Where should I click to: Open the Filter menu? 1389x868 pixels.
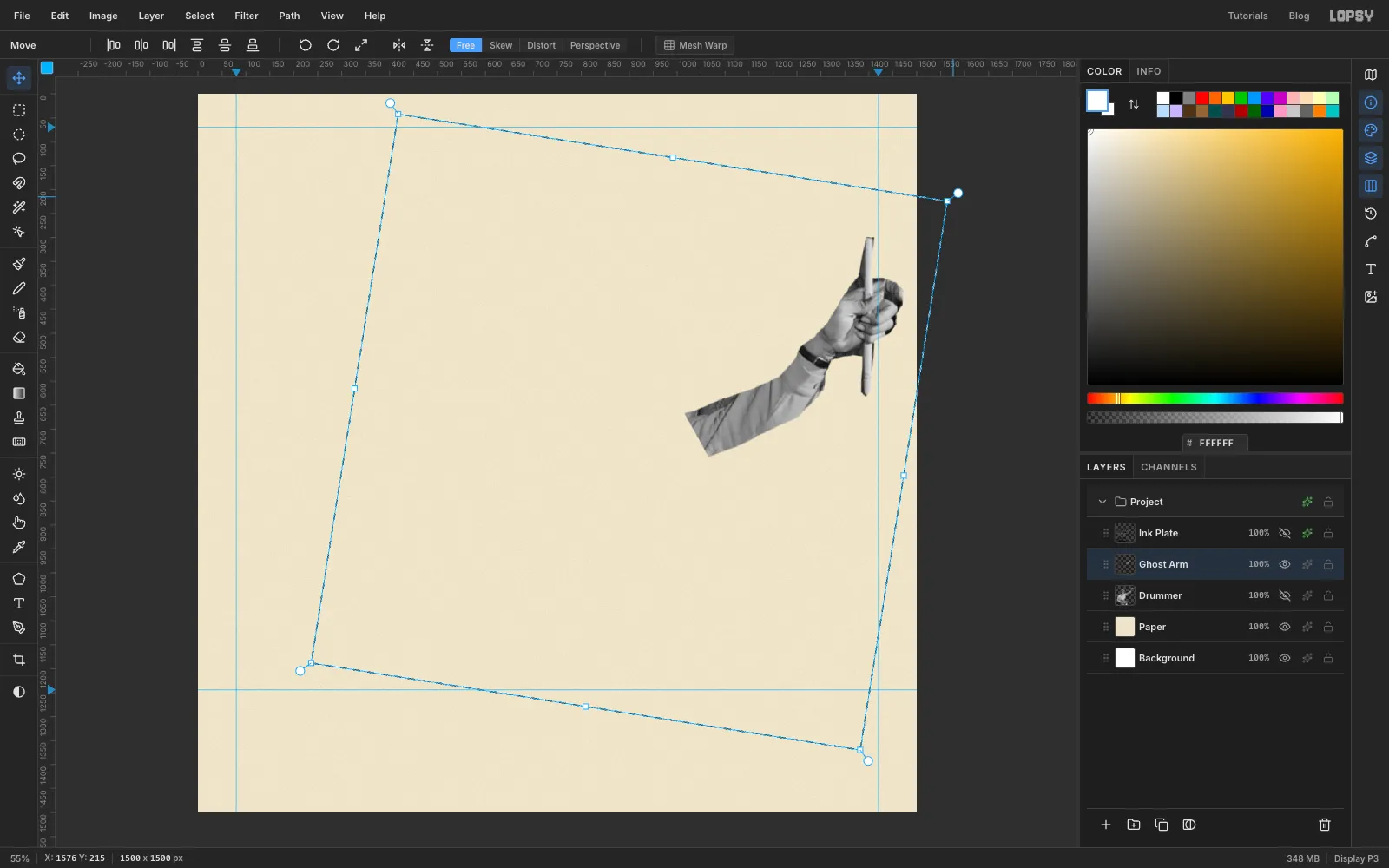[x=247, y=16]
